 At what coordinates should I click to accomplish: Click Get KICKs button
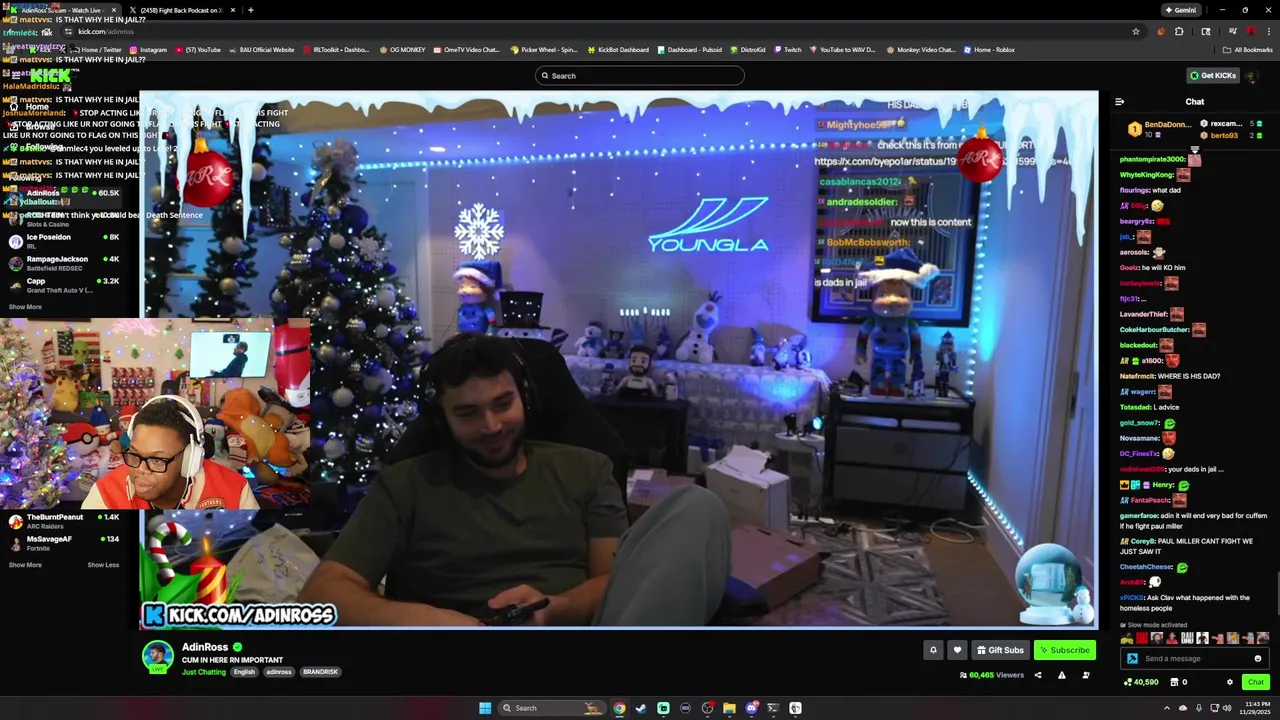coord(1212,75)
